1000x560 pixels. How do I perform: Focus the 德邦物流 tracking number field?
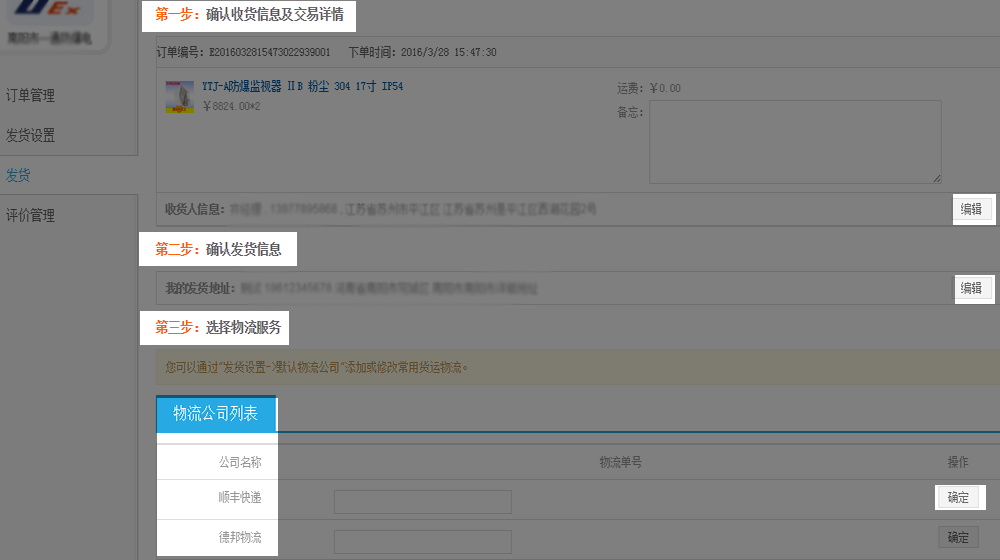422,541
